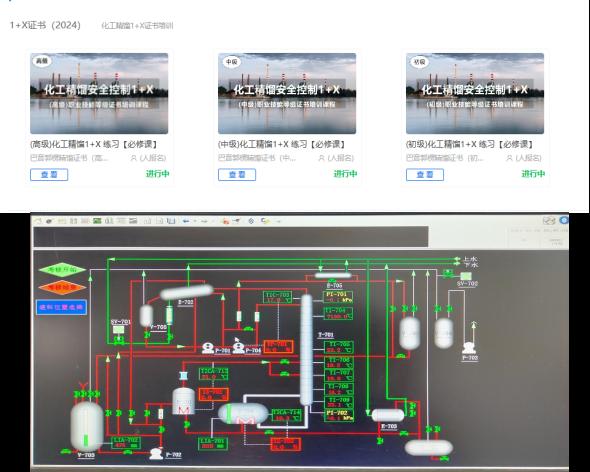Select pump P-702 near tank V-703
Viewport: 590px width, 472px height.
pos(156,454)
